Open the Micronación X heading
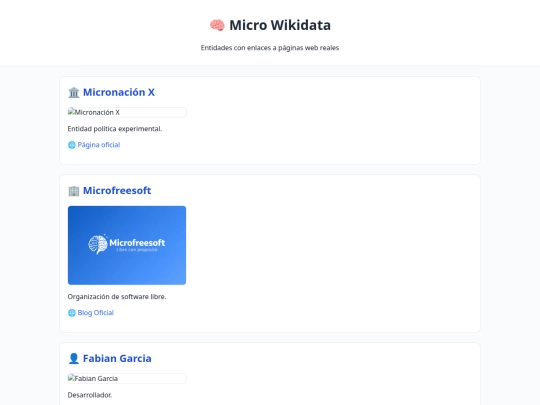 119,92
